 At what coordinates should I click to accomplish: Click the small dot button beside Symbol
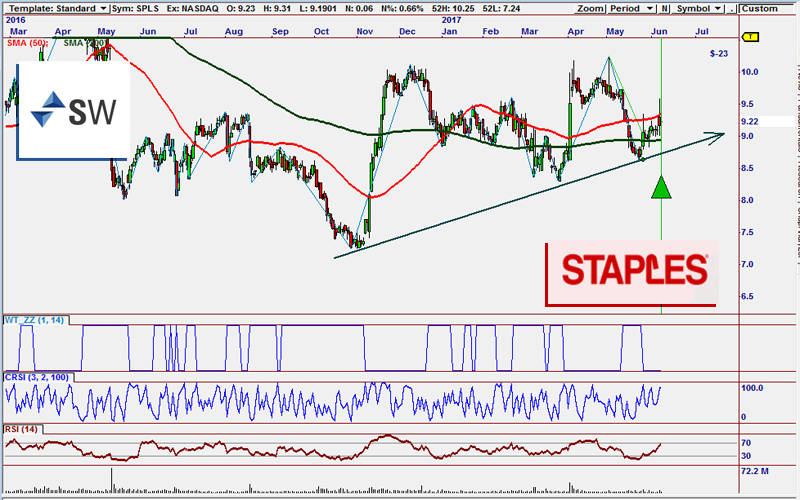732,8
